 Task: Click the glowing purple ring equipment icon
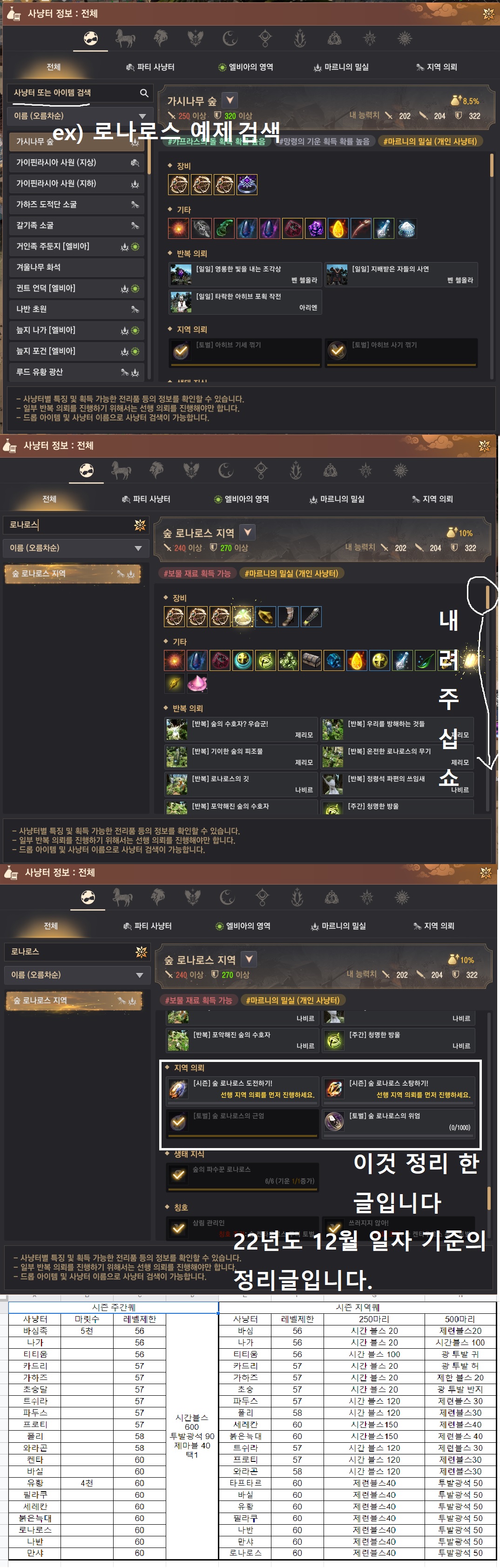[x=247, y=184]
